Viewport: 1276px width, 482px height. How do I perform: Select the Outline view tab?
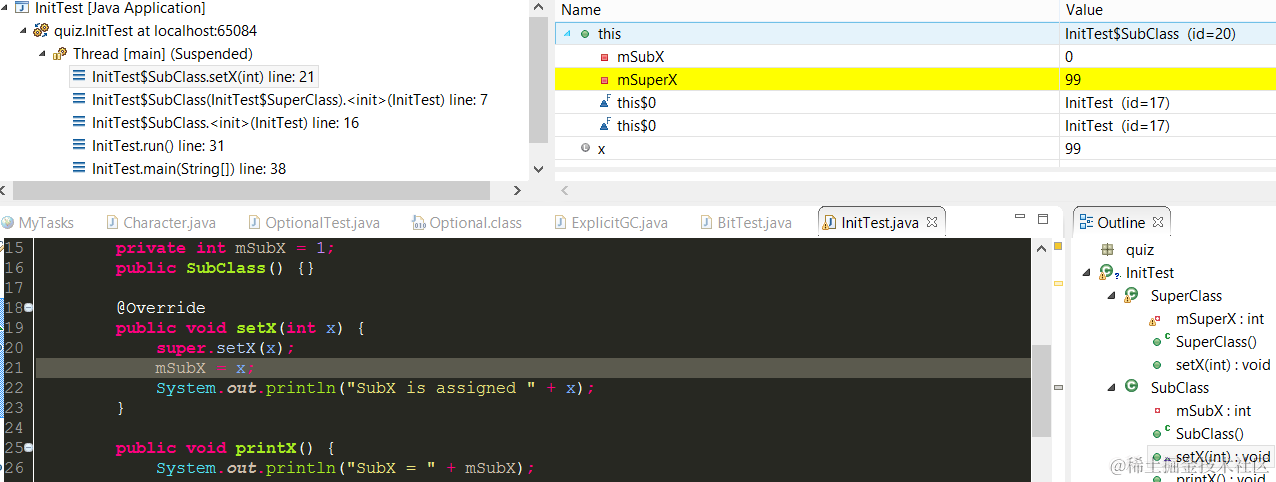1122,222
